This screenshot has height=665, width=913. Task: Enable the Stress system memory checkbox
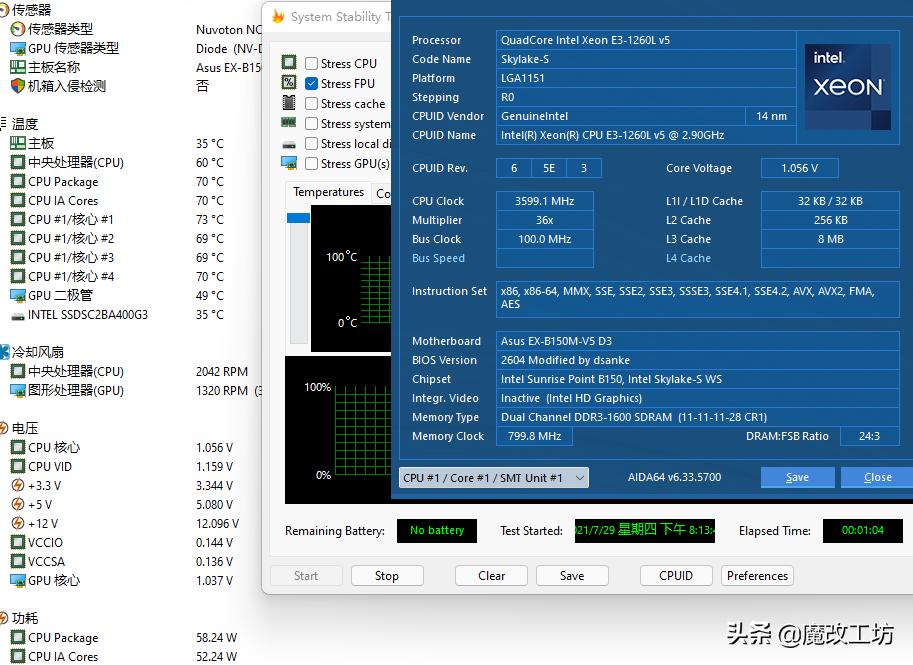312,123
